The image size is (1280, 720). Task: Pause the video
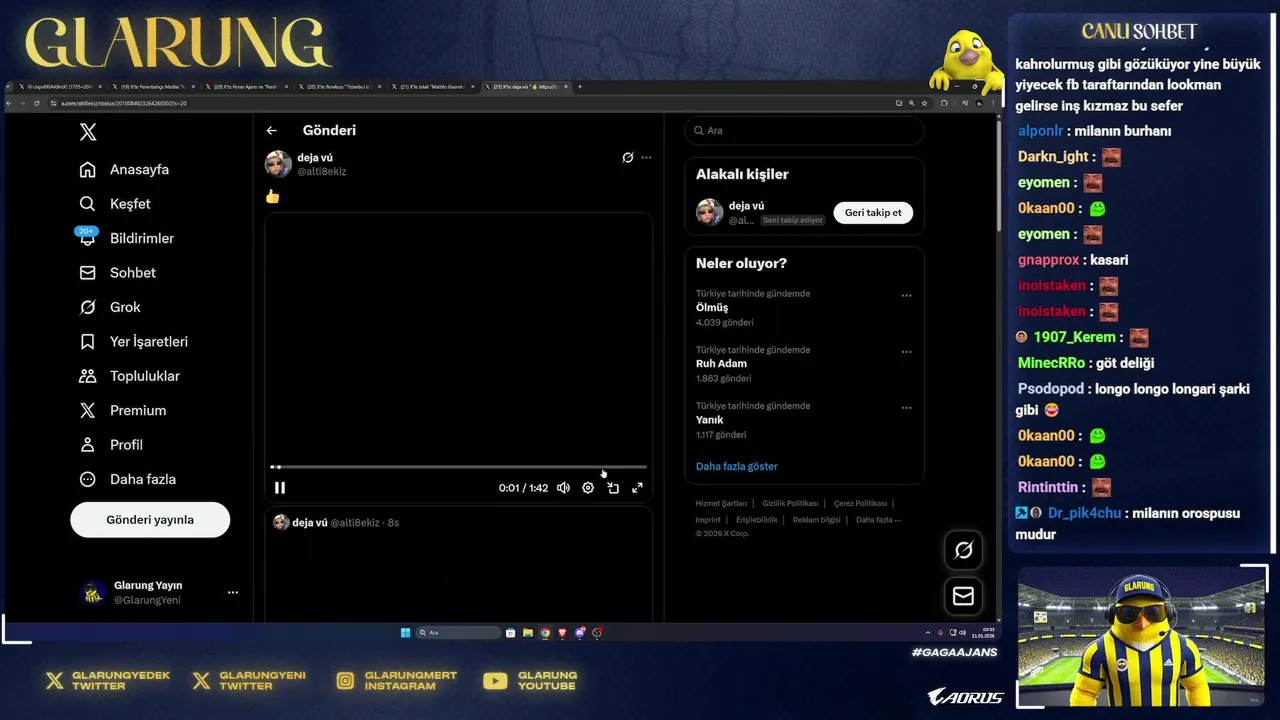[280, 488]
